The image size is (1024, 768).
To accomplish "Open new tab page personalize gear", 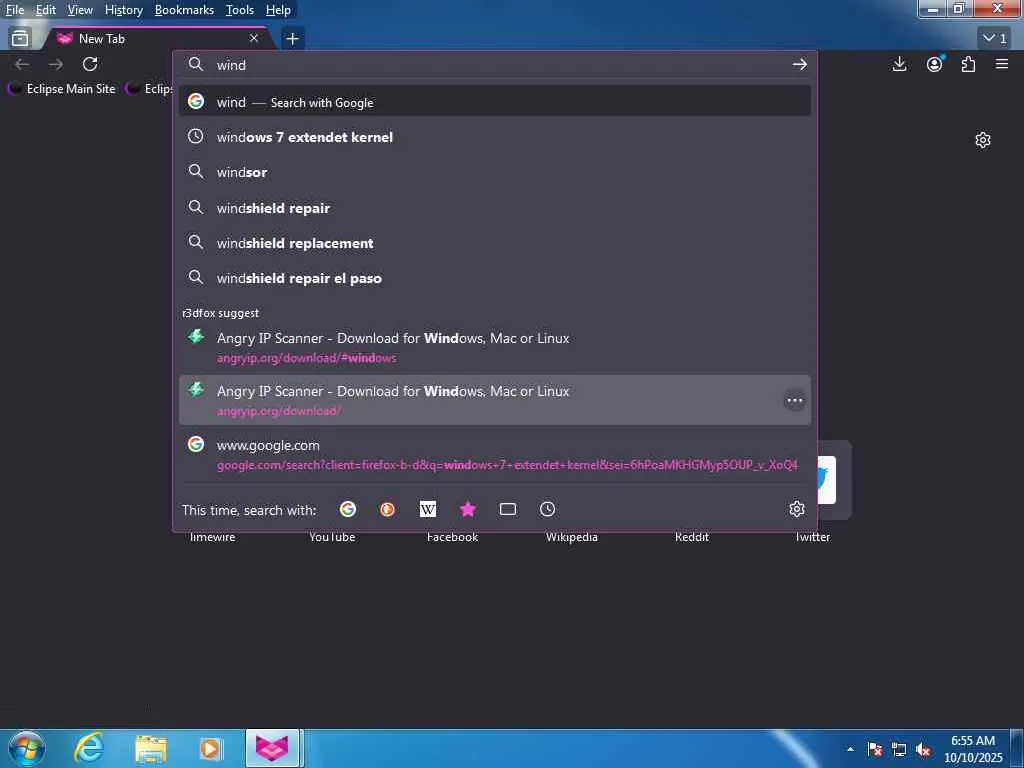I will 983,140.
